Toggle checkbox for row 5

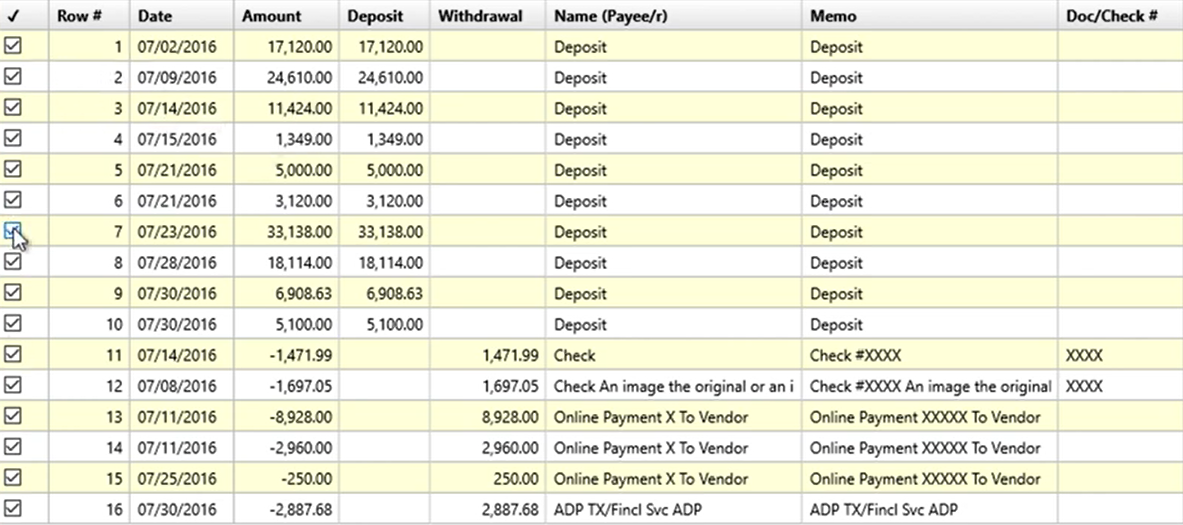(13, 170)
